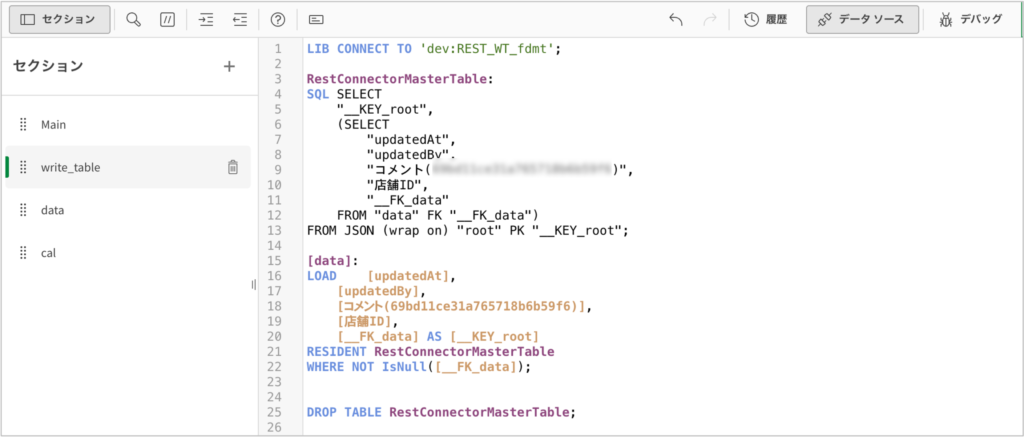Open the script help icon
1024x437 pixels.
(278, 19)
